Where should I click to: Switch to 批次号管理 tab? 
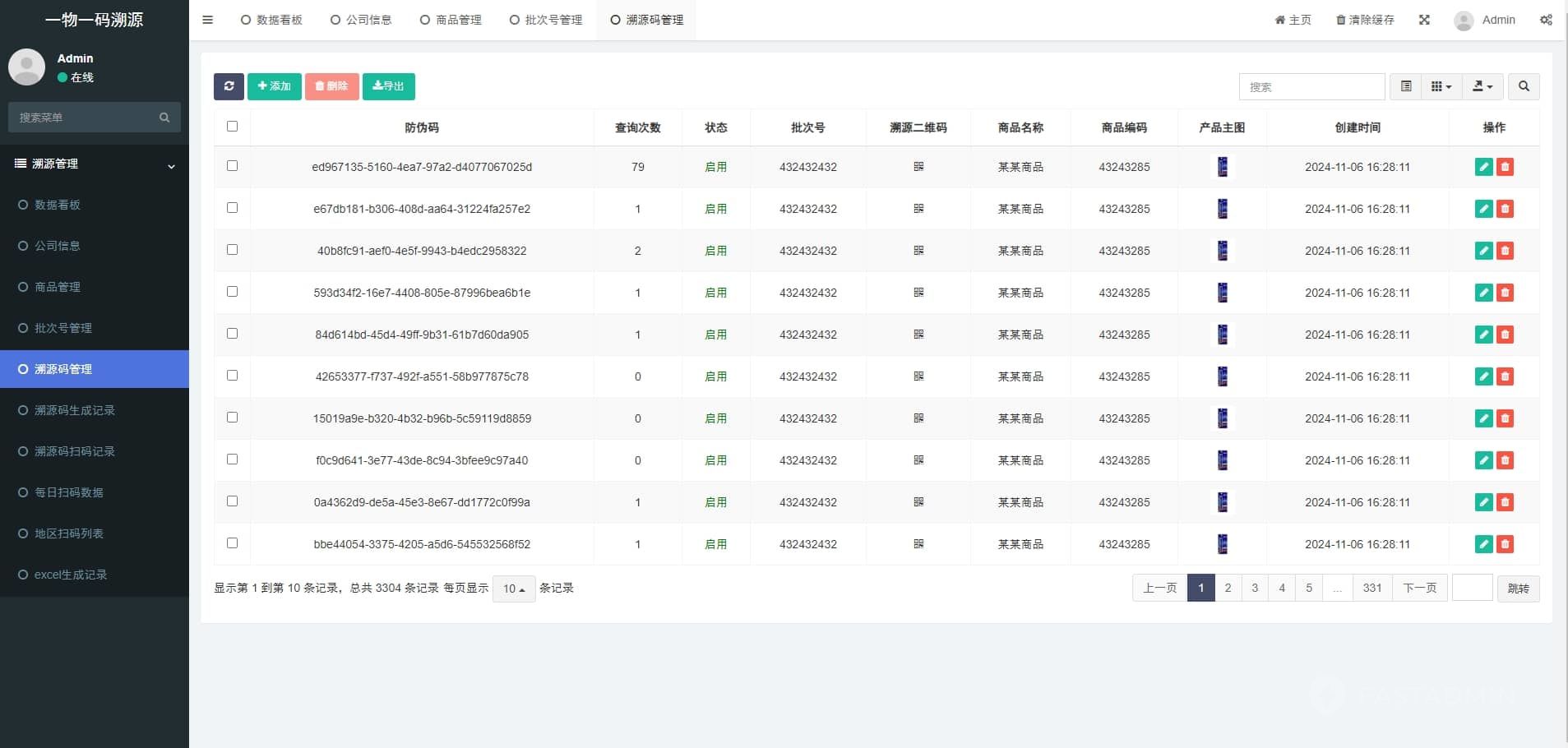[x=546, y=20]
